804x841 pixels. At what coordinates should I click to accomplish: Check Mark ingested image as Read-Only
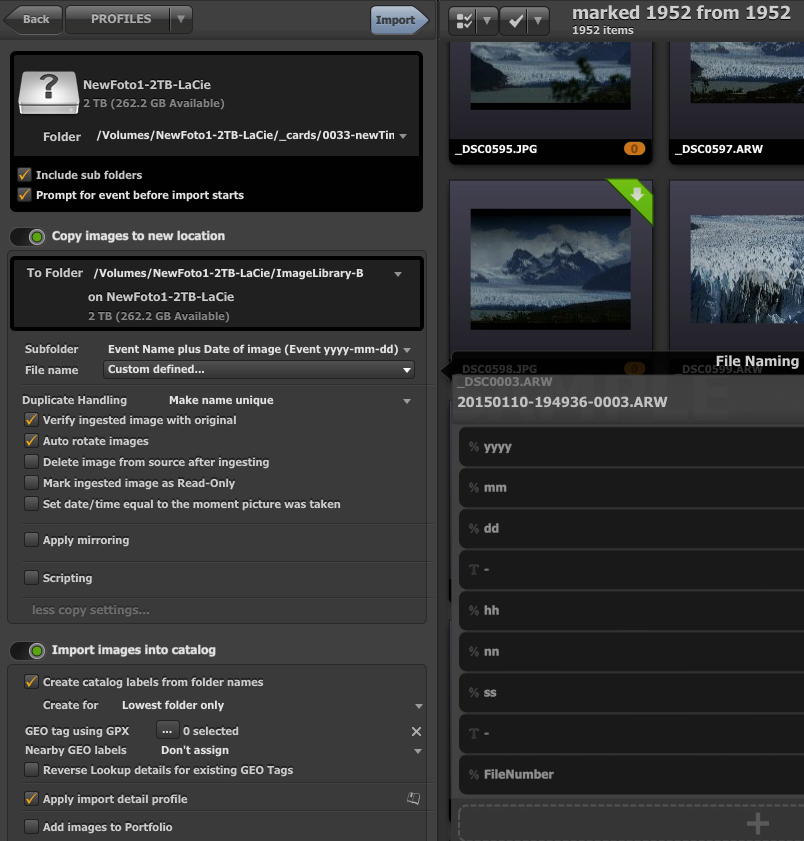(31, 483)
